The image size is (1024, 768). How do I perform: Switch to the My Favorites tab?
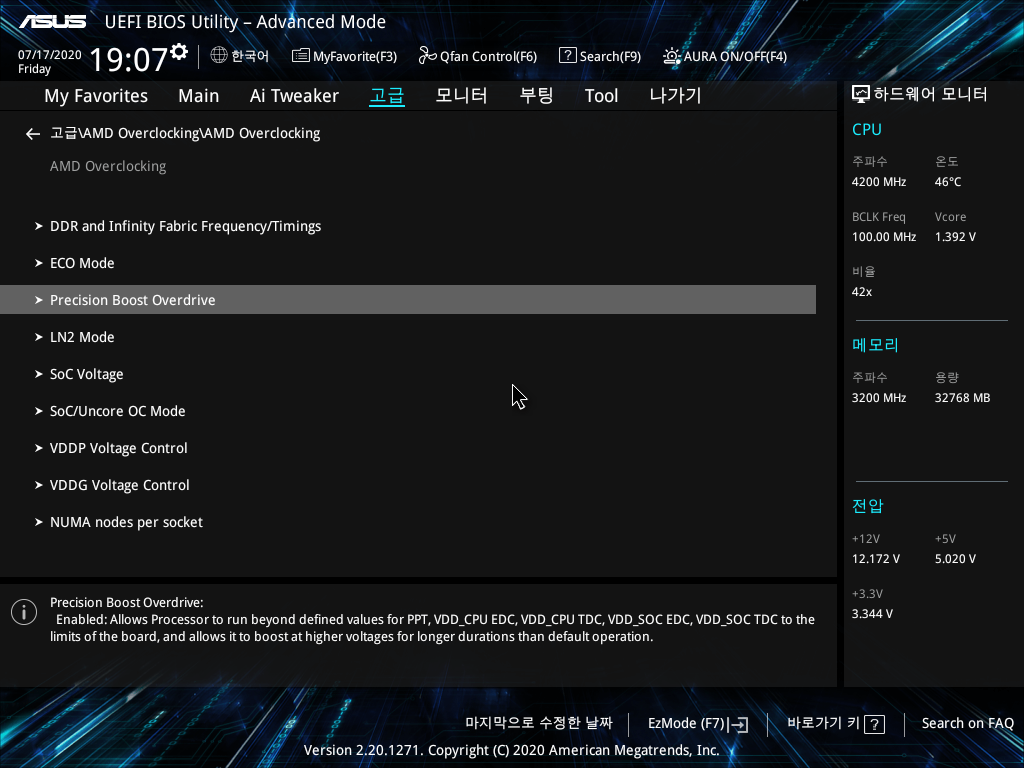96,96
